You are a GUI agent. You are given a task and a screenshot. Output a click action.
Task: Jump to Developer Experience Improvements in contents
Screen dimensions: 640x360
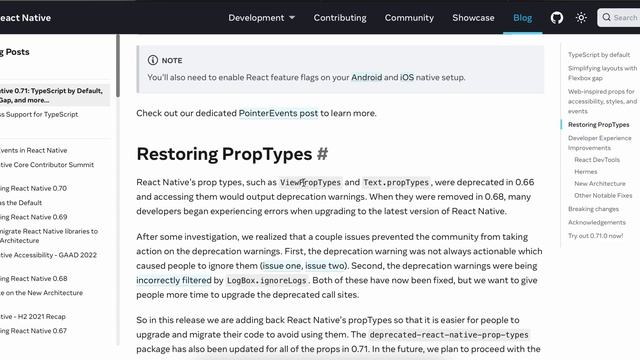click(600, 143)
